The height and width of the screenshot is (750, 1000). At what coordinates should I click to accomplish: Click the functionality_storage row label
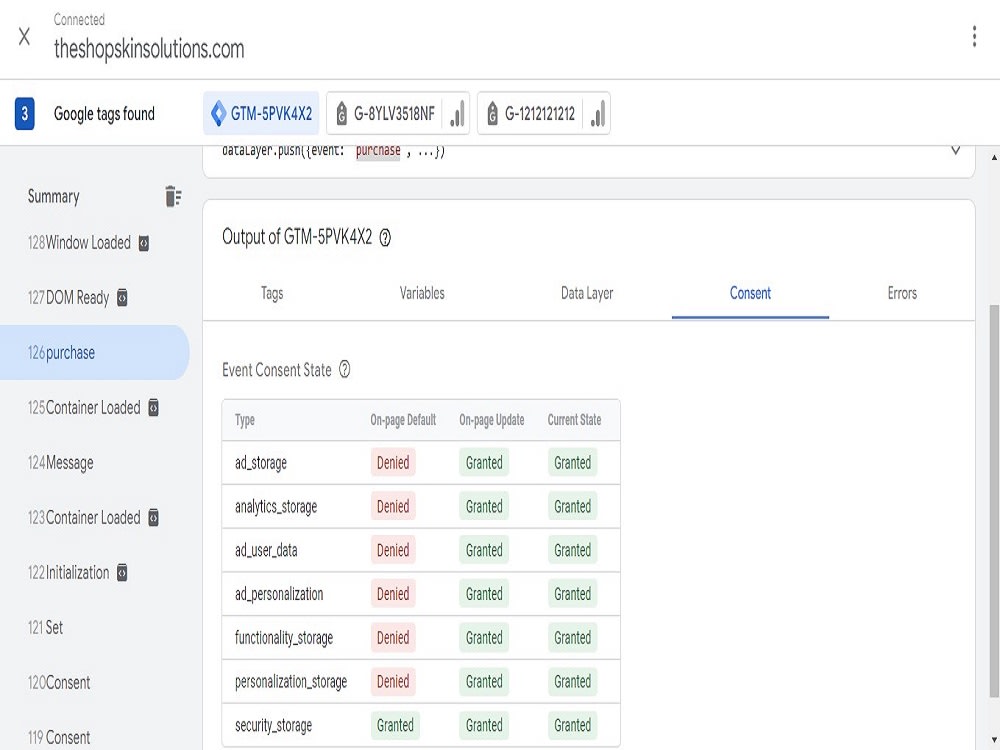click(284, 638)
